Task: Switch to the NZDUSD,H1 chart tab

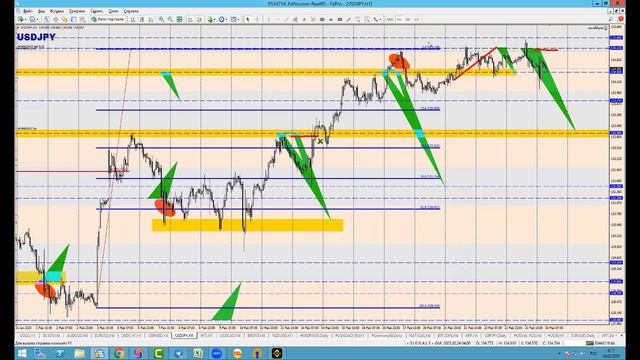Action: point(282,336)
